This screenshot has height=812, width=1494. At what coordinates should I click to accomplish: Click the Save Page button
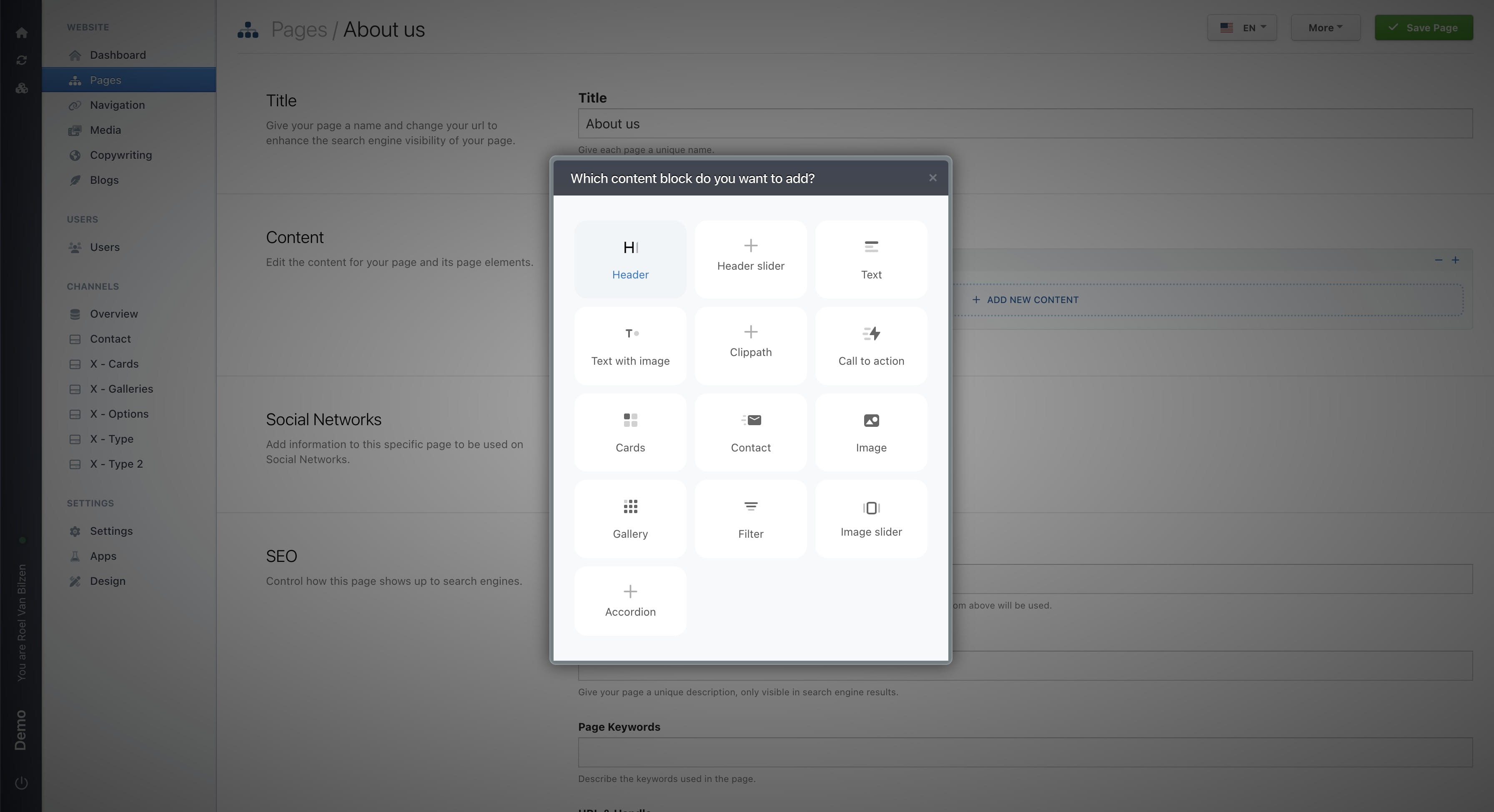coord(1423,28)
